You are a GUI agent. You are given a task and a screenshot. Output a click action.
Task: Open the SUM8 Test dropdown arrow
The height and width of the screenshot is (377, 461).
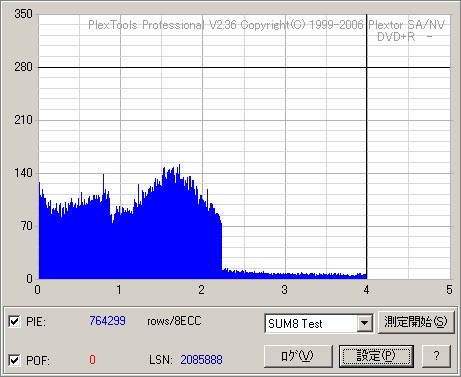click(364, 323)
